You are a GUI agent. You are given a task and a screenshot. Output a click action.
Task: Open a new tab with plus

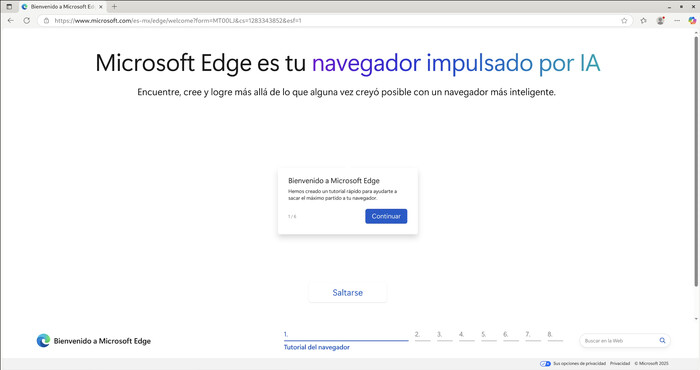[114, 7]
